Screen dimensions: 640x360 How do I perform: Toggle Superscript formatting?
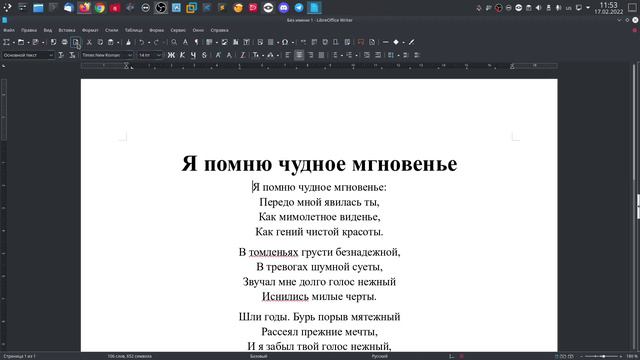218,55
